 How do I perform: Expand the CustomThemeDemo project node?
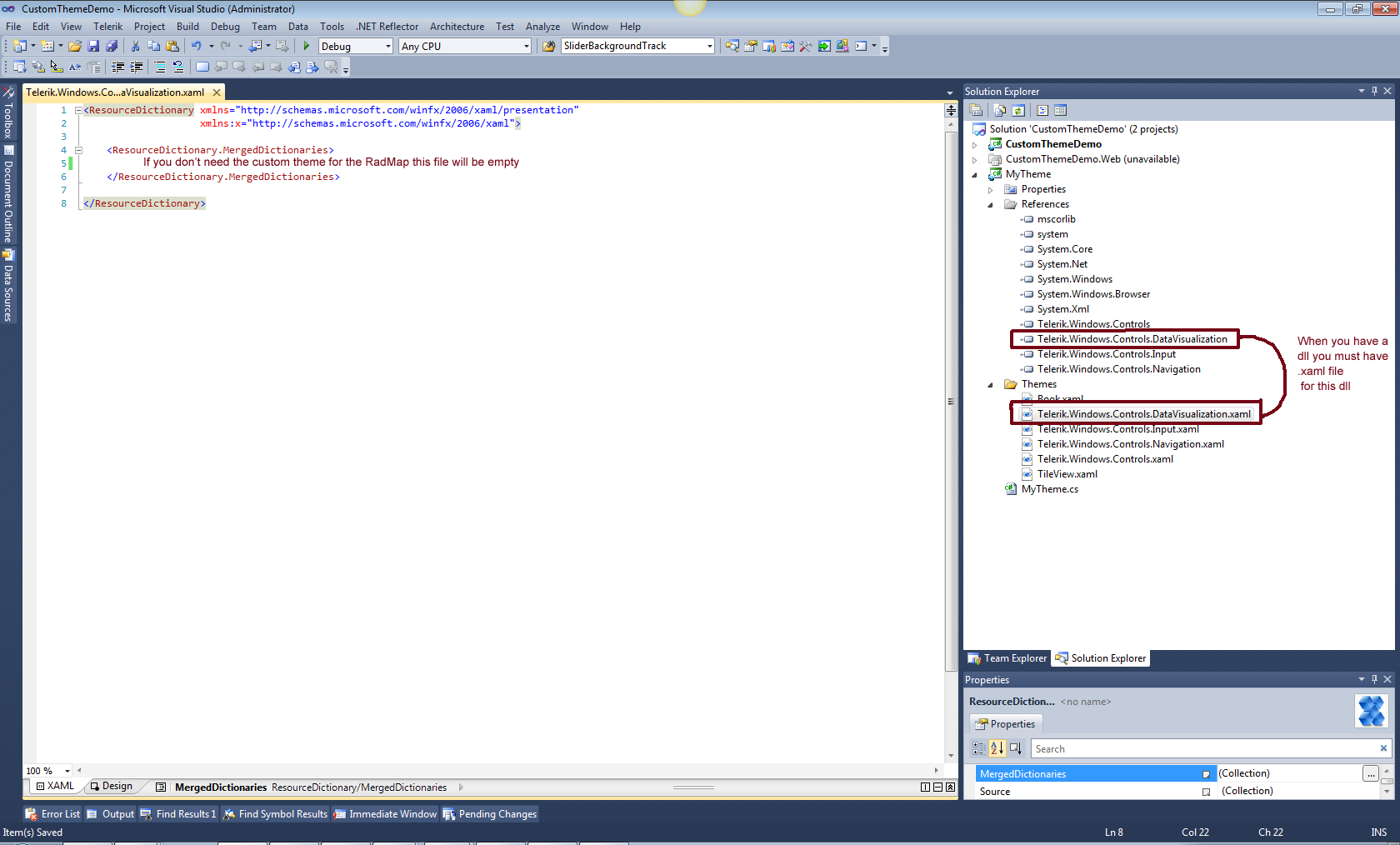pyautogui.click(x=975, y=145)
